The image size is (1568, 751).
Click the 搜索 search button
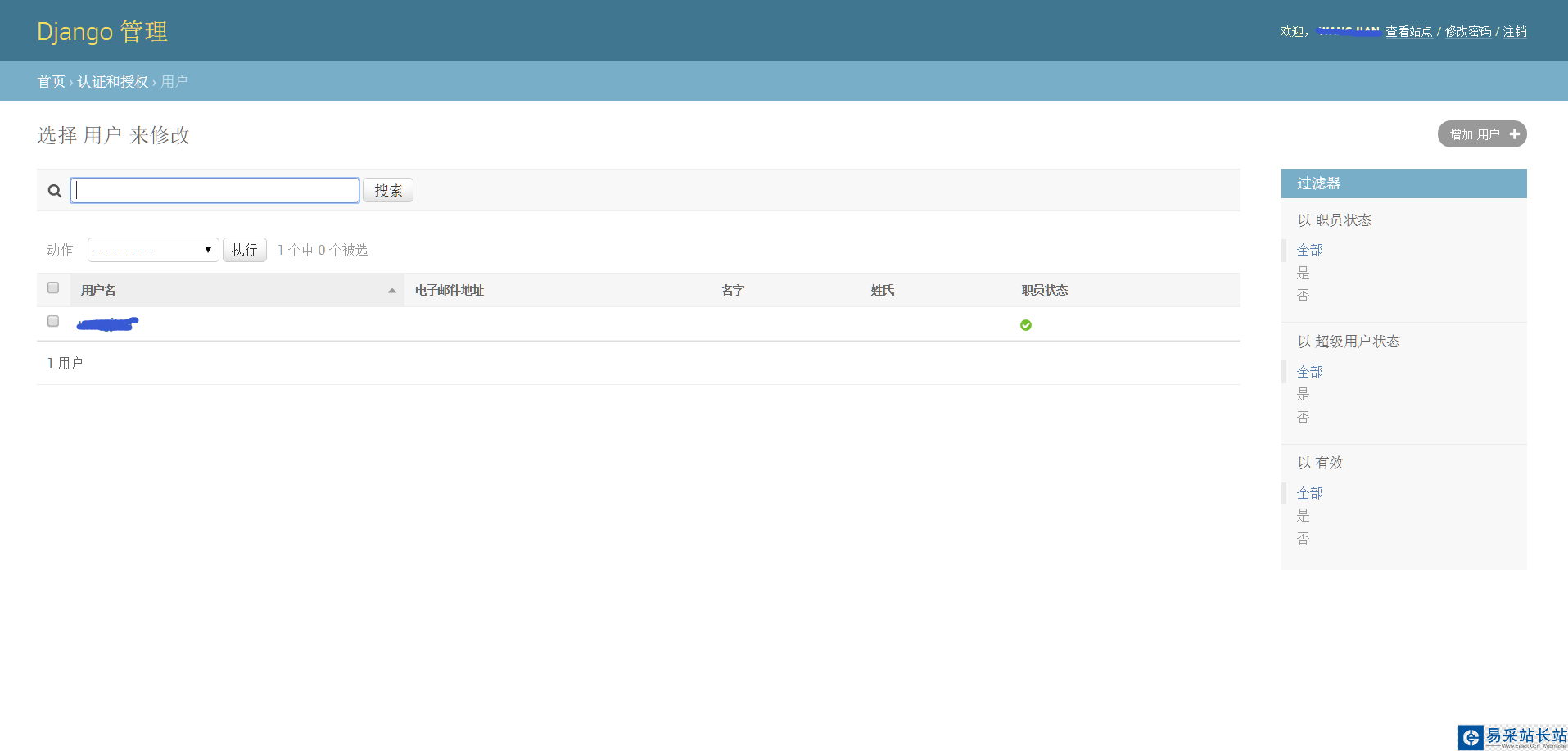click(388, 190)
